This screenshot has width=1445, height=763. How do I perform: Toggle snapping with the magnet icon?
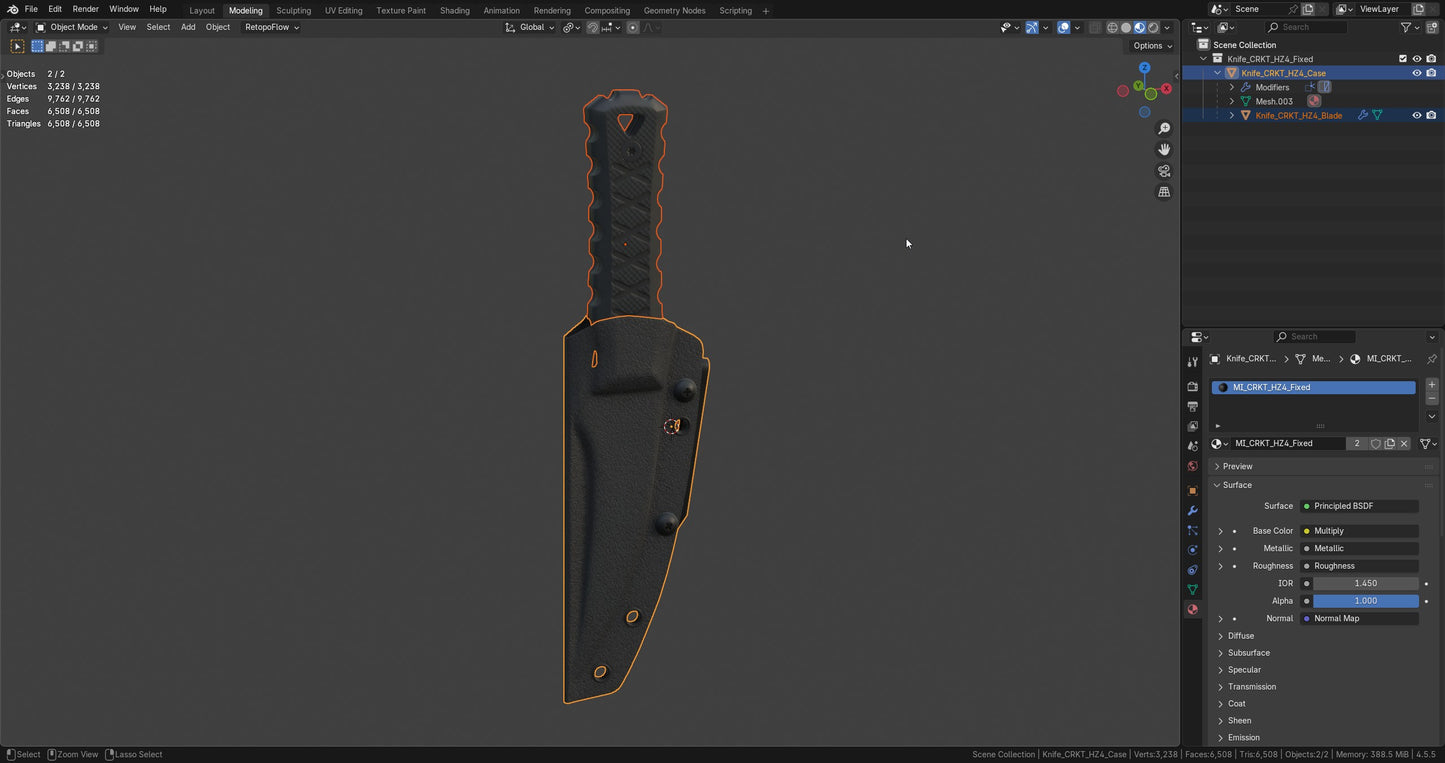coord(592,27)
